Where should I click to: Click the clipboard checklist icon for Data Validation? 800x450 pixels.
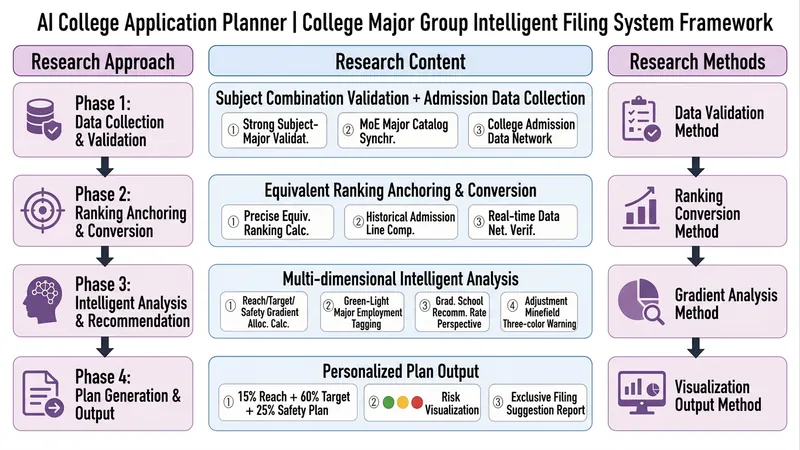[x=641, y=119]
